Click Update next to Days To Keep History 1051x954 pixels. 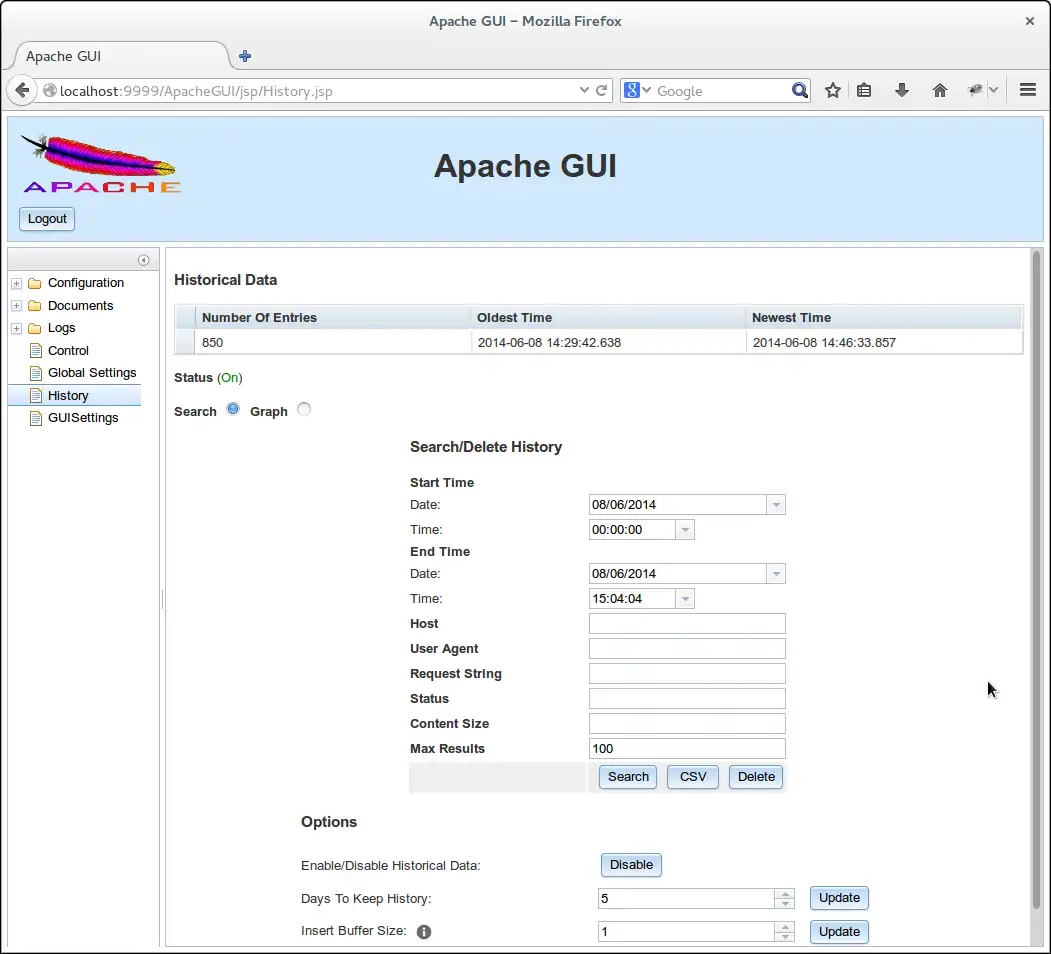pyautogui.click(x=839, y=898)
